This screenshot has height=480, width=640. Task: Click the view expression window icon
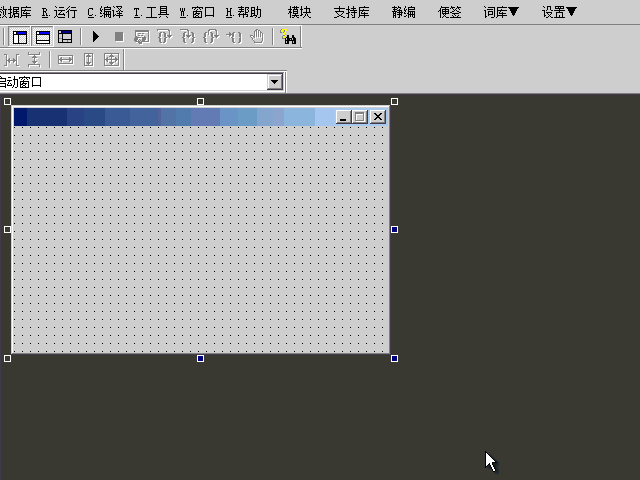(142, 37)
